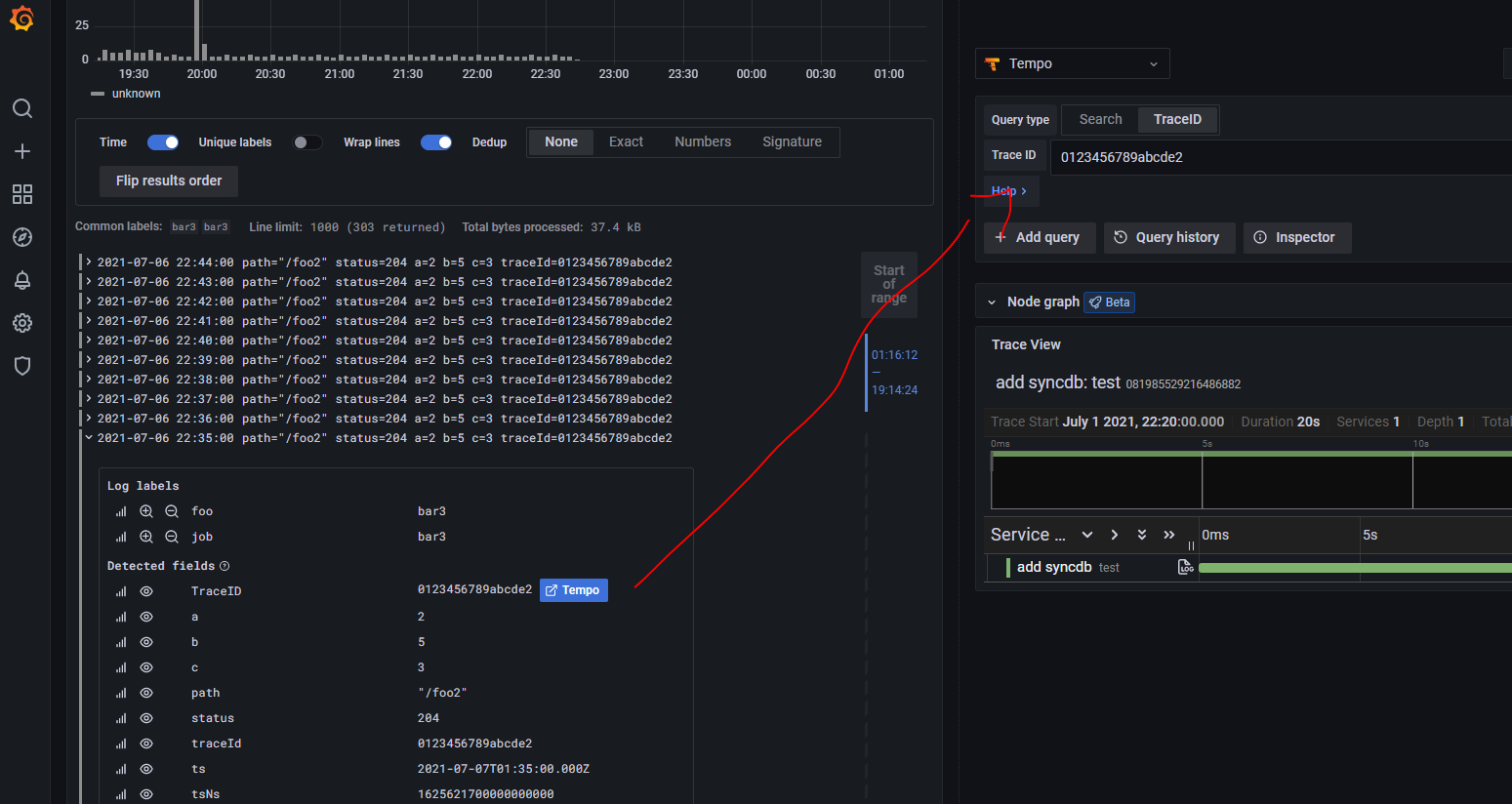
Task: Click Flip results order button
Action: pos(169,181)
